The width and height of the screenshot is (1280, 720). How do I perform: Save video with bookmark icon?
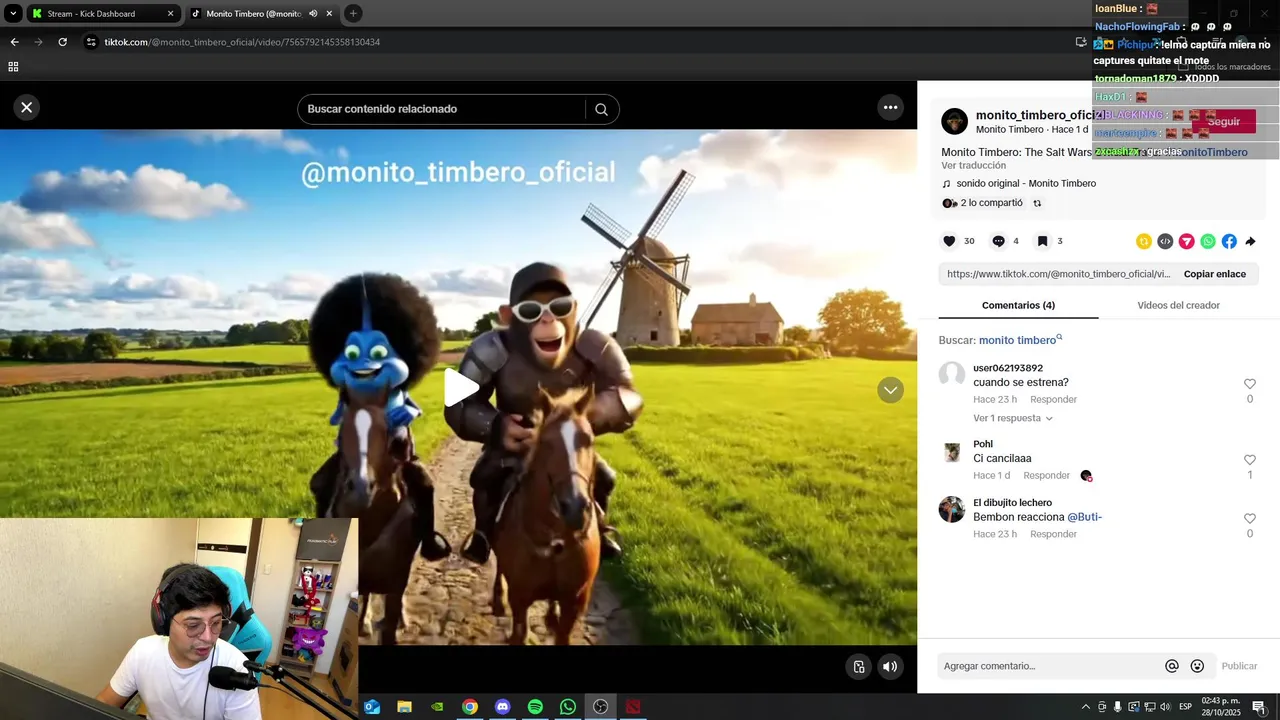1042,241
